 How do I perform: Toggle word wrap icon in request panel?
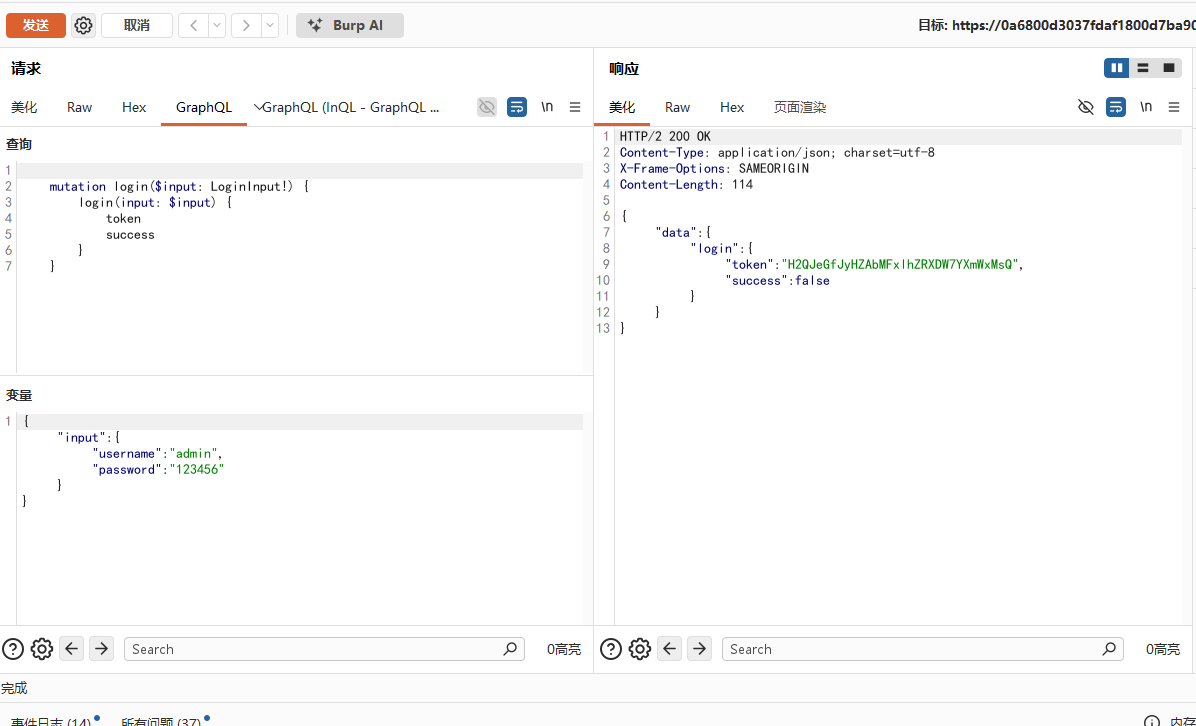(516, 107)
